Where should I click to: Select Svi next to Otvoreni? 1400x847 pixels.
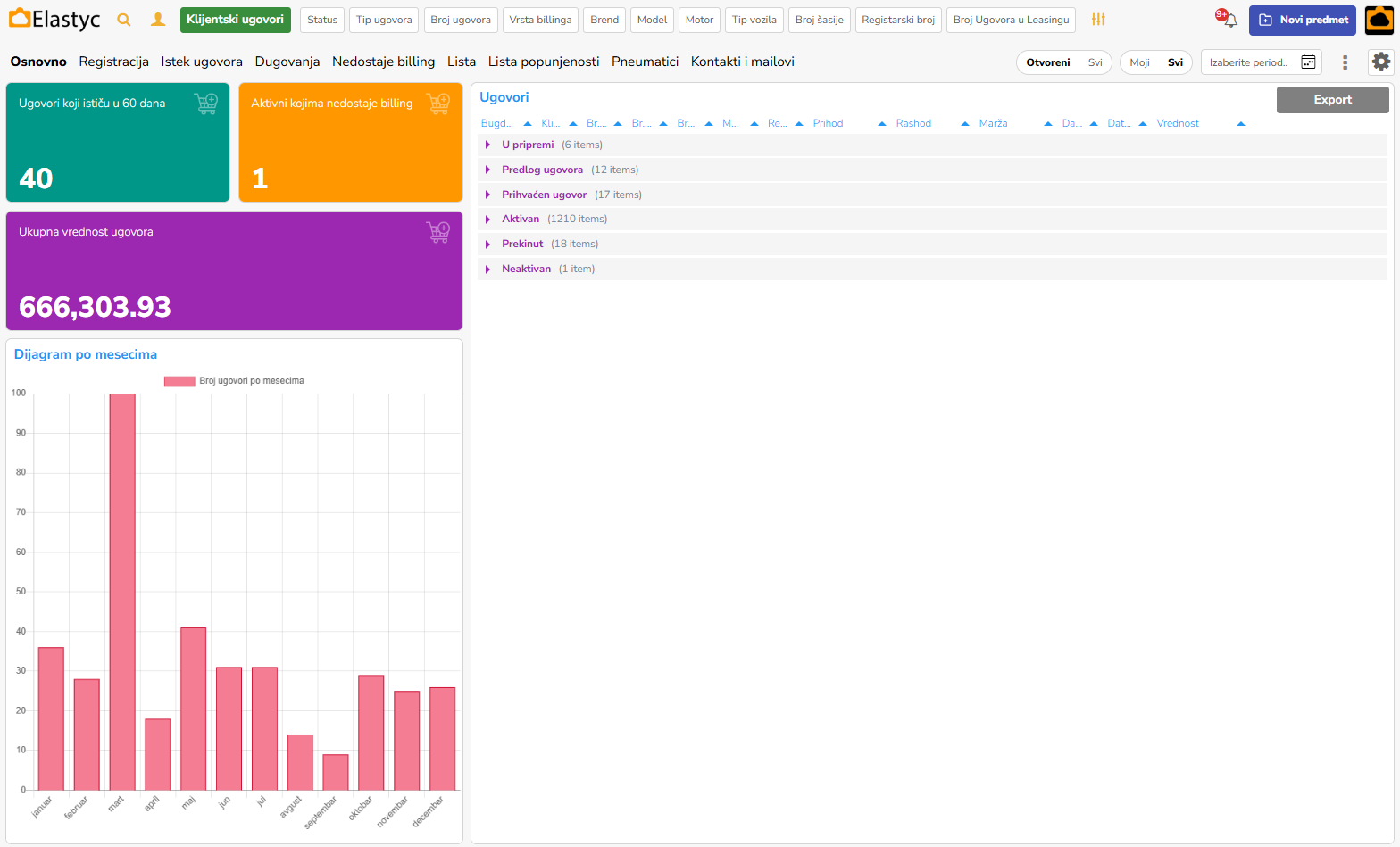[x=1095, y=62]
